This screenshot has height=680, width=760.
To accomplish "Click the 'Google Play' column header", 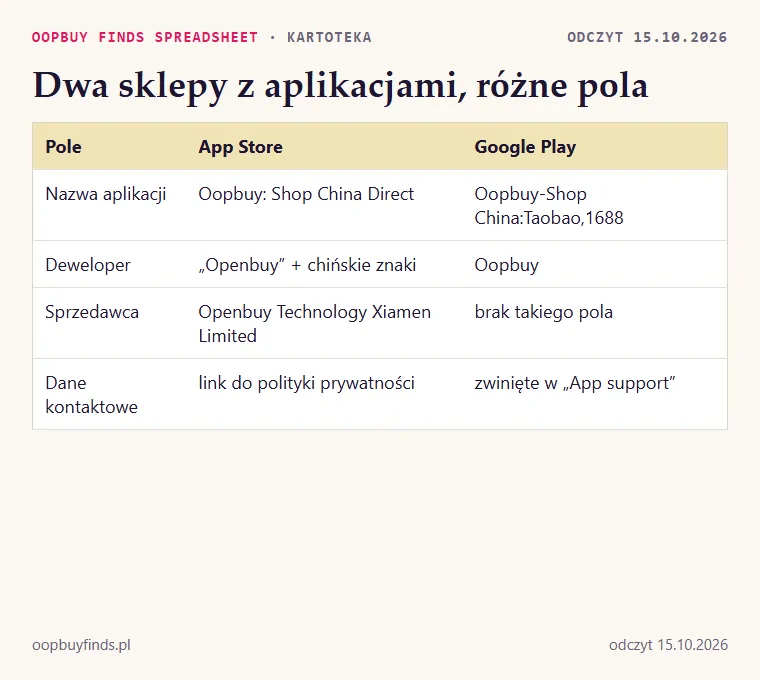I will (525, 147).
